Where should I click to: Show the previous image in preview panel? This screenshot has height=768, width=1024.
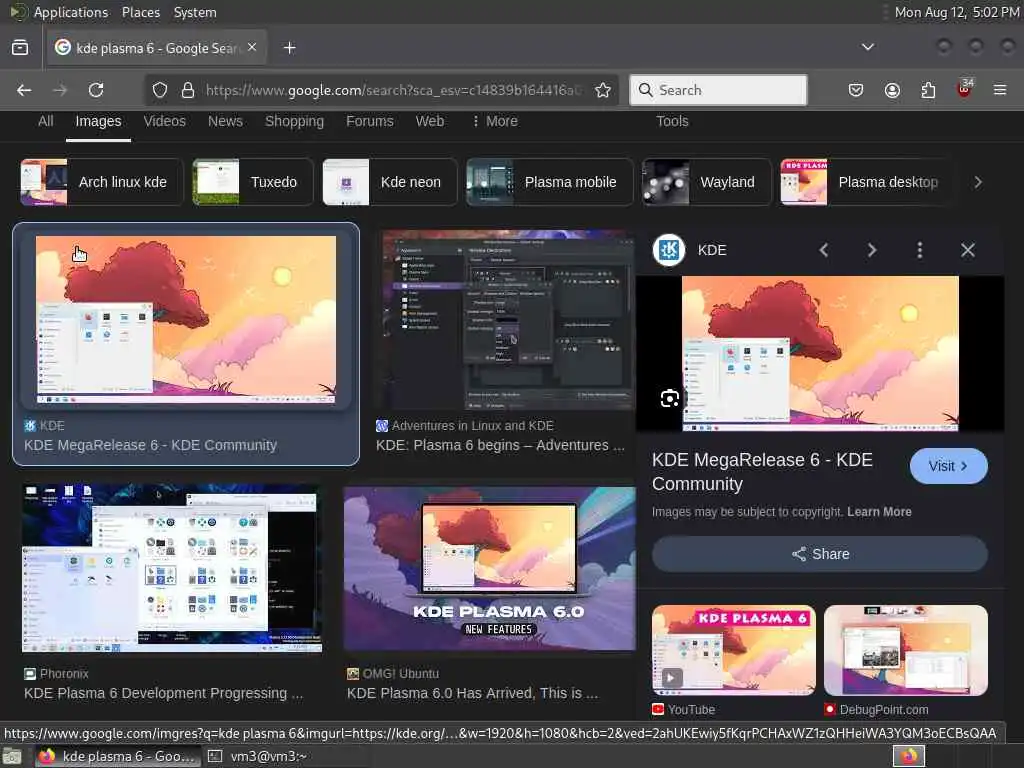tap(824, 250)
